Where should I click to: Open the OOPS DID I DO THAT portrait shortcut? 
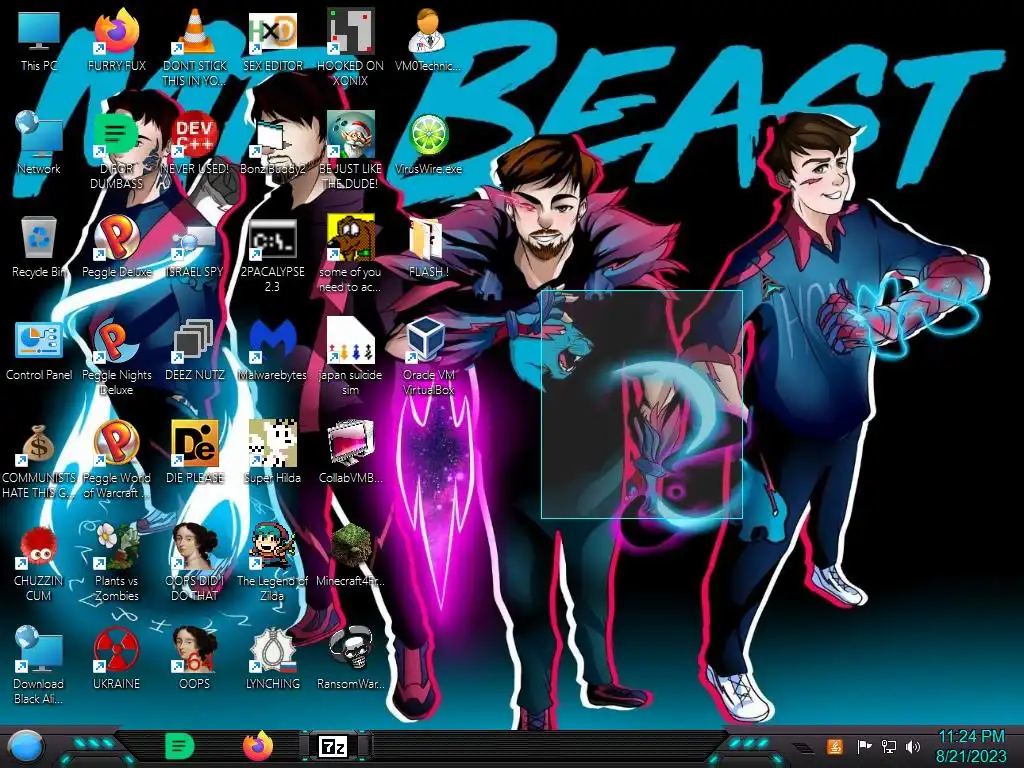click(195, 563)
